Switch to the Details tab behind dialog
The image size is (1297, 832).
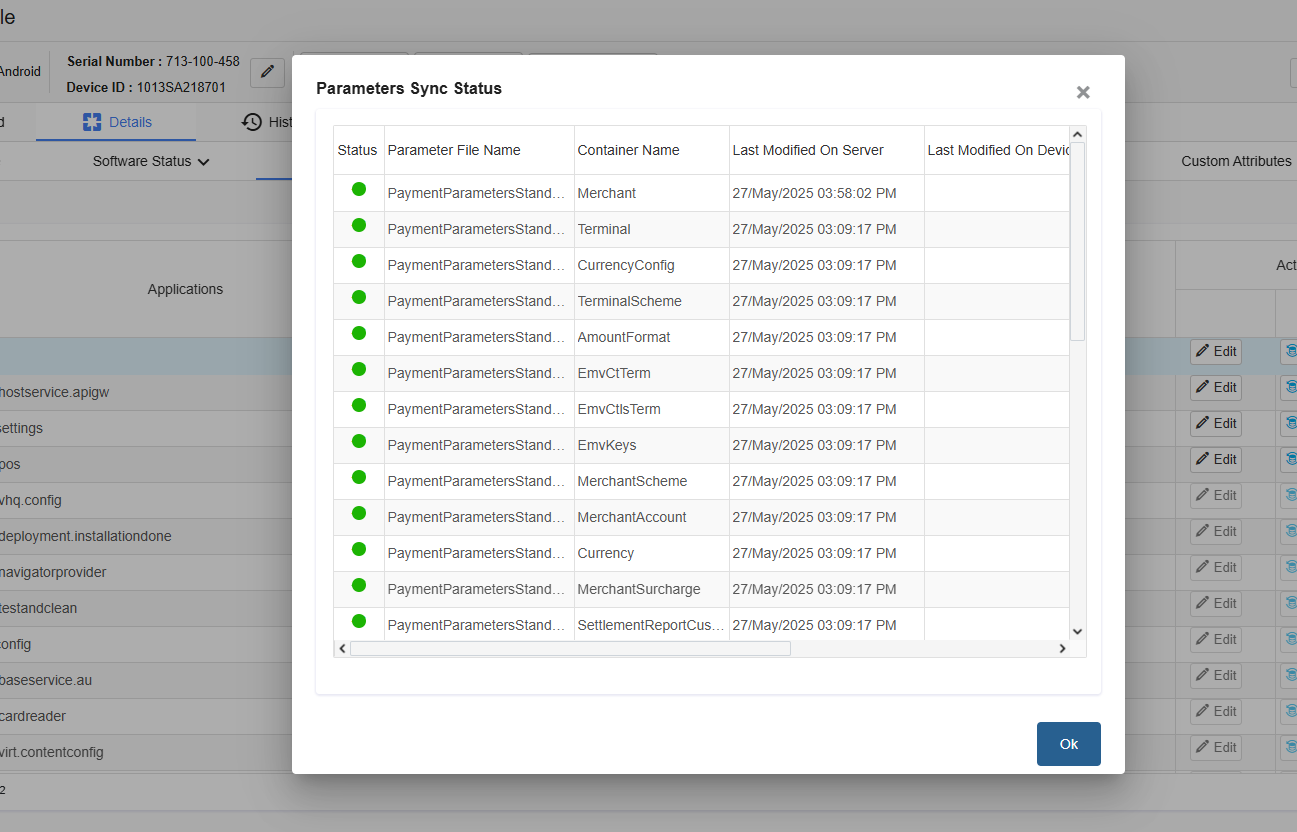click(117, 122)
